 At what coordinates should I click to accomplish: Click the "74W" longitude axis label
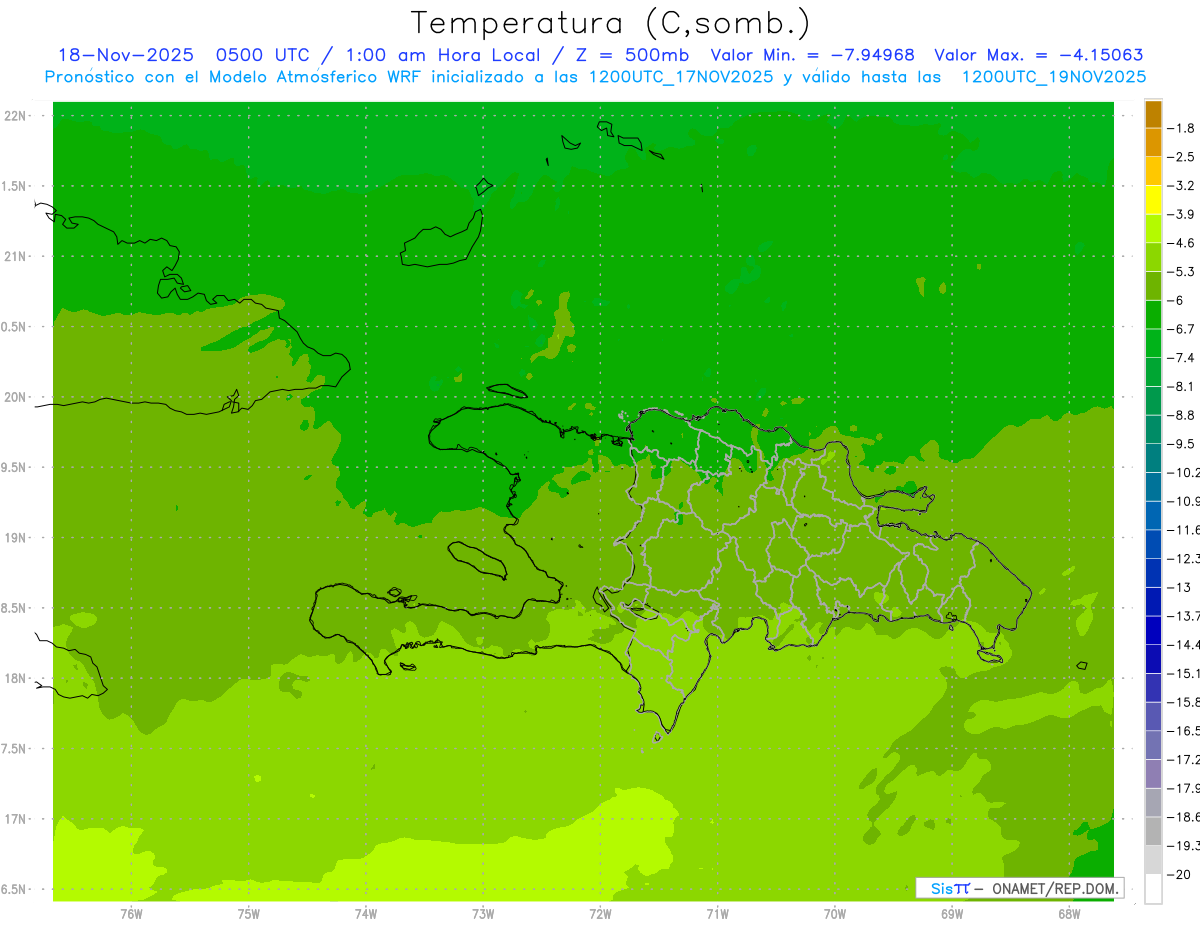(x=365, y=914)
